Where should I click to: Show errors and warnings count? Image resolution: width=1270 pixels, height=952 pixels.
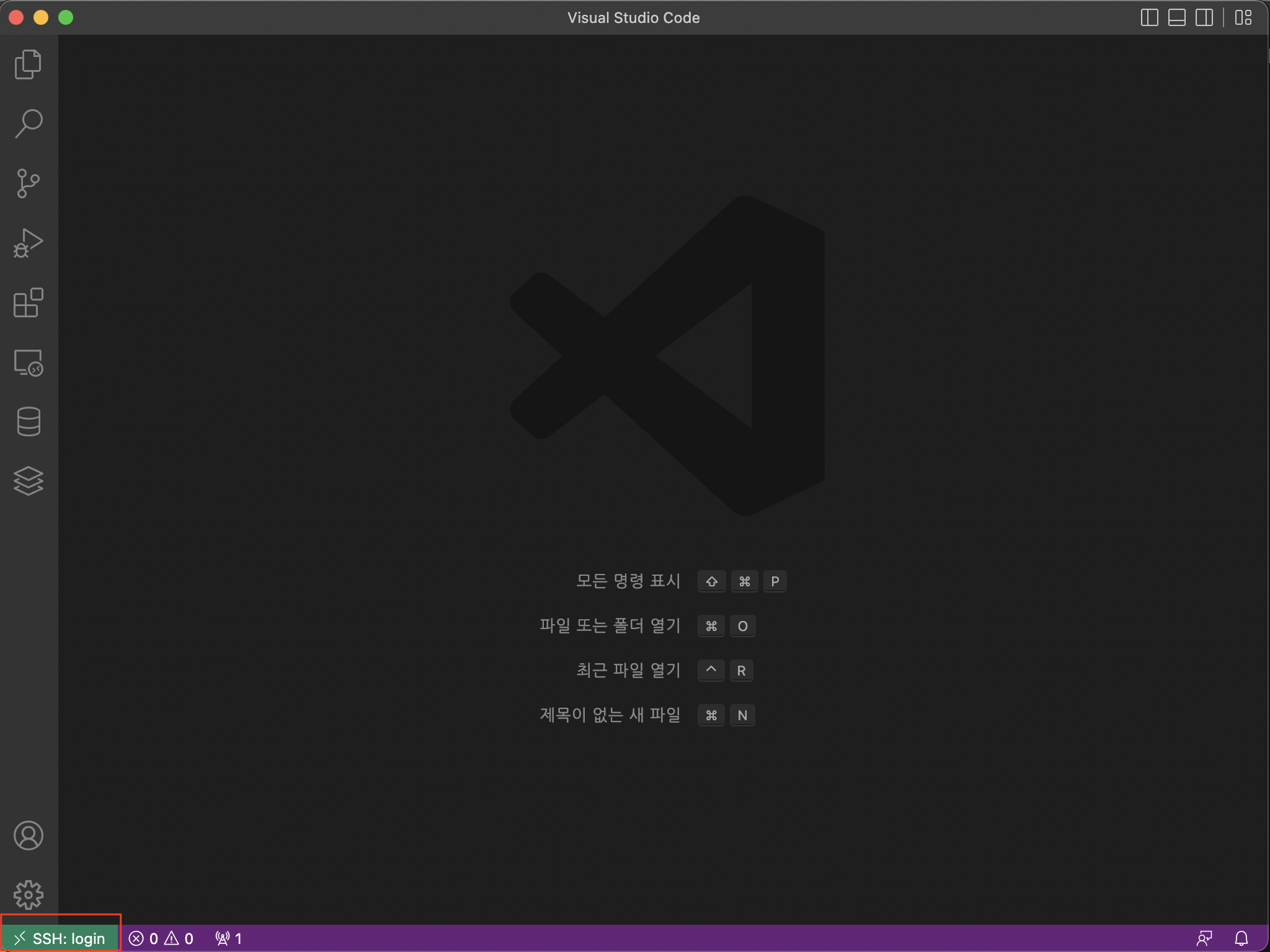tap(161, 938)
